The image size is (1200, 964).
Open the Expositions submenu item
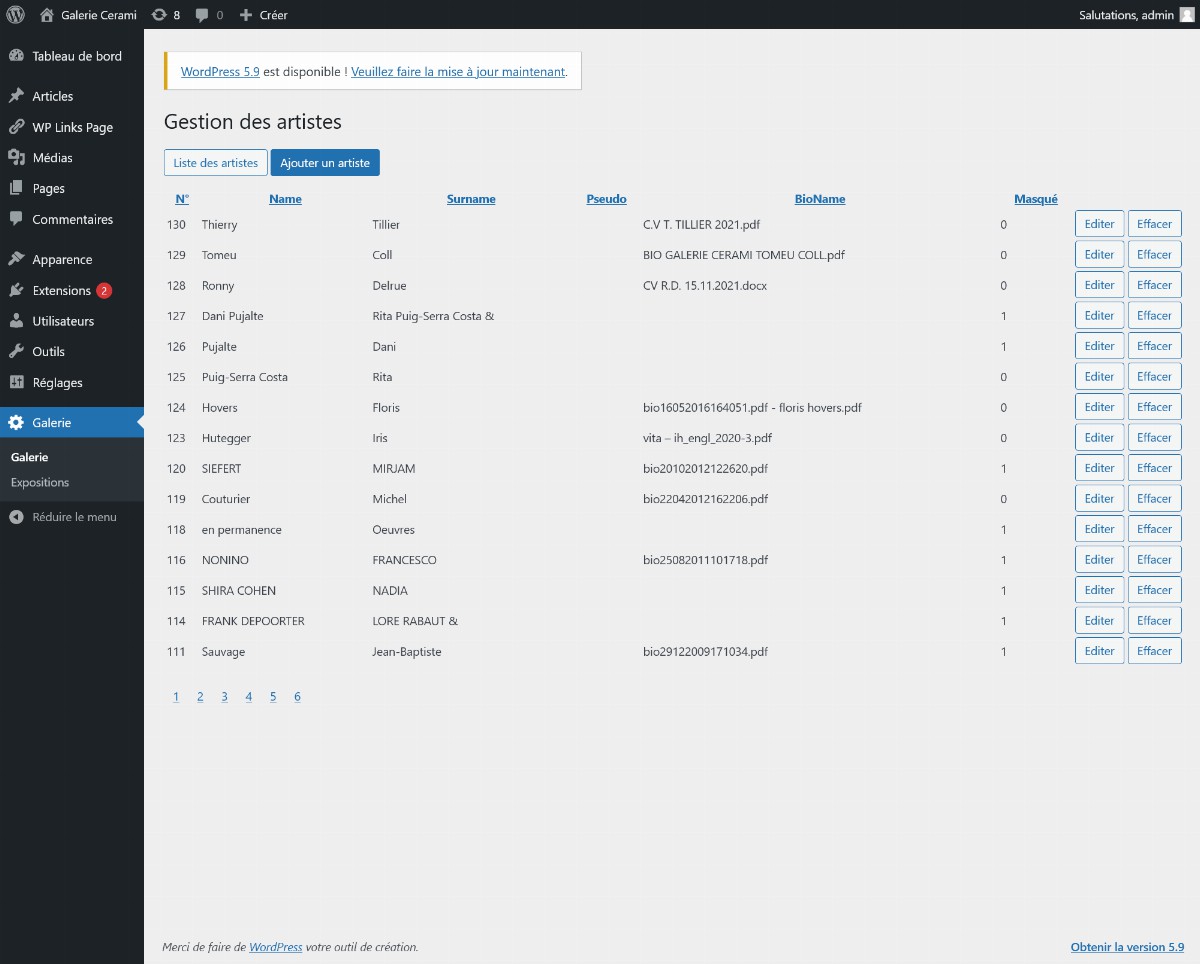click(40, 482)
